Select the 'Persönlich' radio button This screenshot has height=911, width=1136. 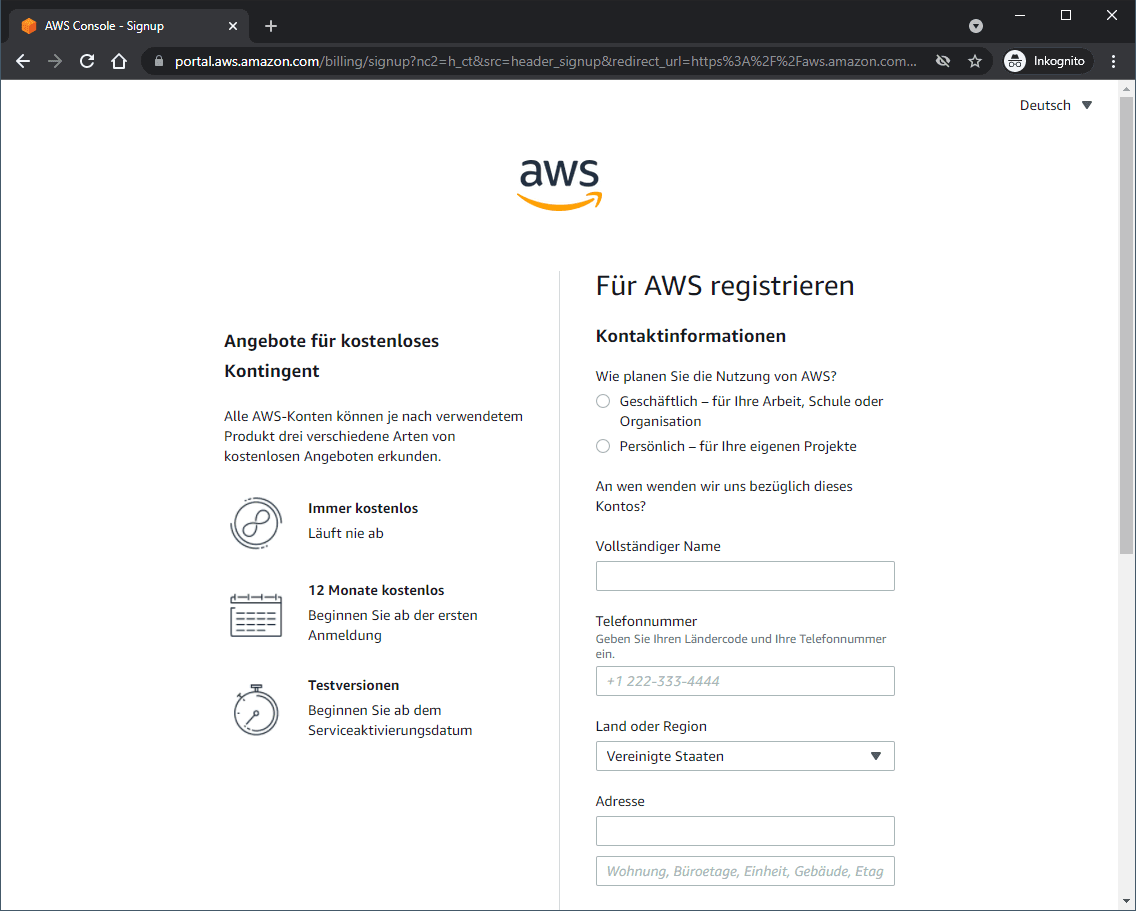coord(603,446)
